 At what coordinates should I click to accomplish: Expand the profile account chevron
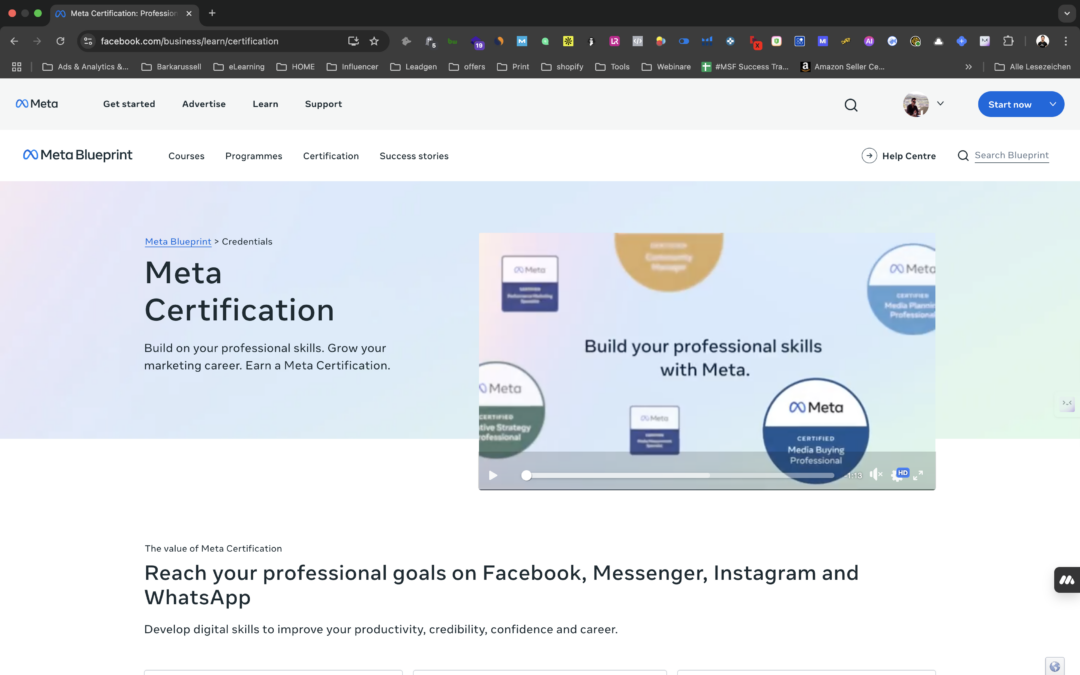point(940,104)
